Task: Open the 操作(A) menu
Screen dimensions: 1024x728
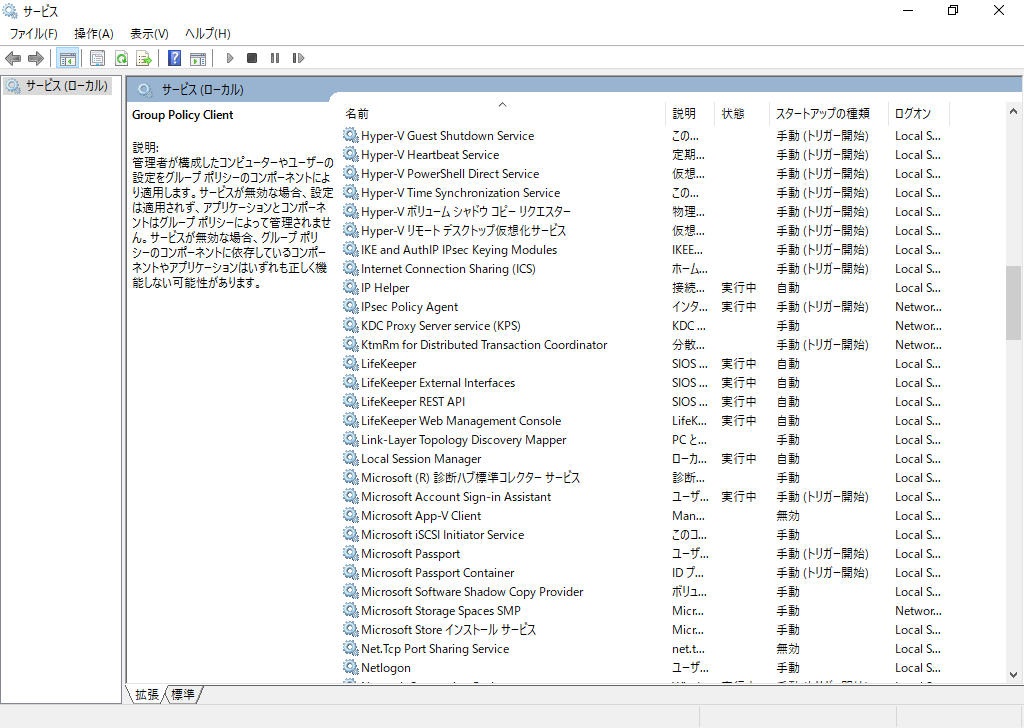Action: [x=94, y=33]
